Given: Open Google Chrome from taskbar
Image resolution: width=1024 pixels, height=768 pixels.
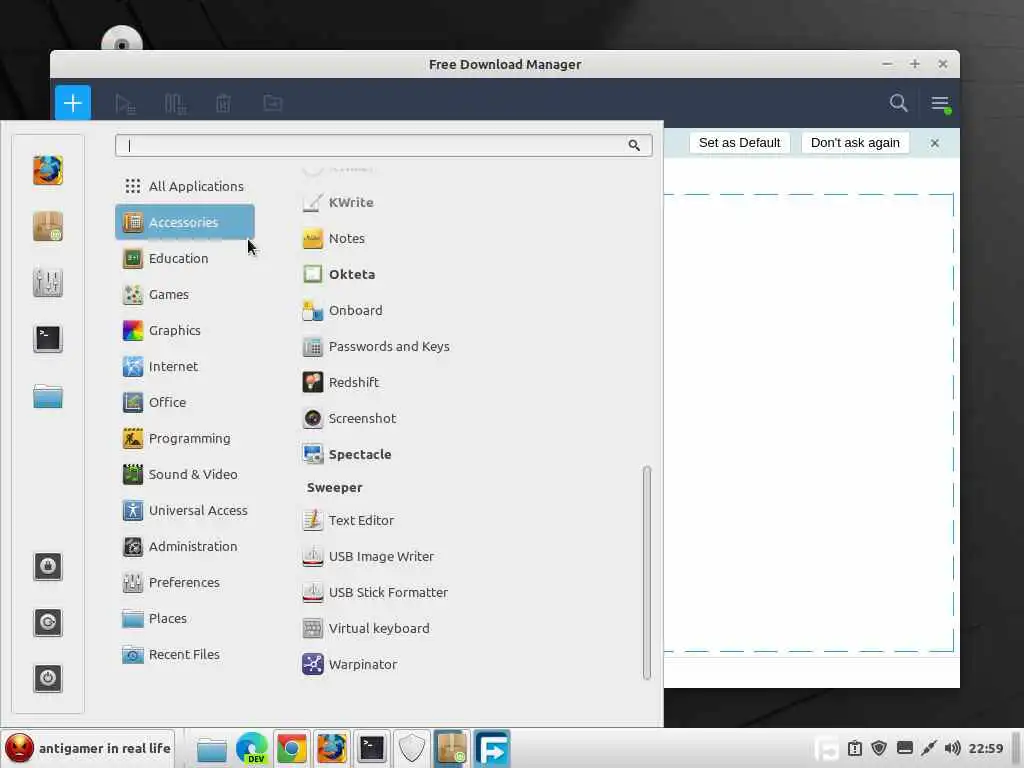Looking at the screenshot, I should 292,748.
